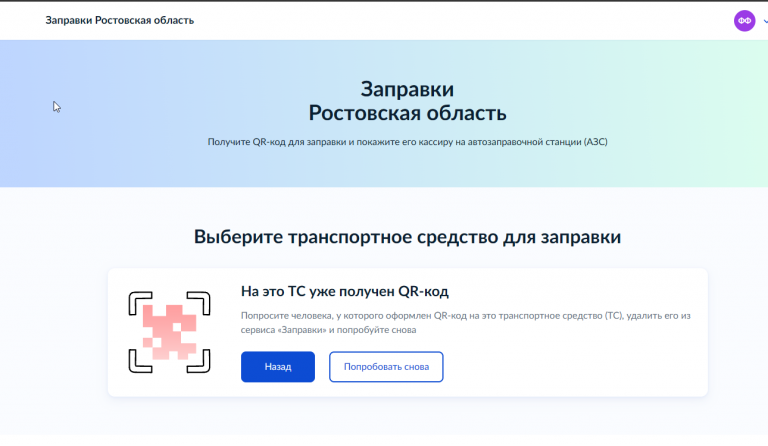Image resolution: width=768 pixels, height=446 pixels.
Task: Click the heading Выберите транспортное средство для заправки
Action: pos(407,237)
